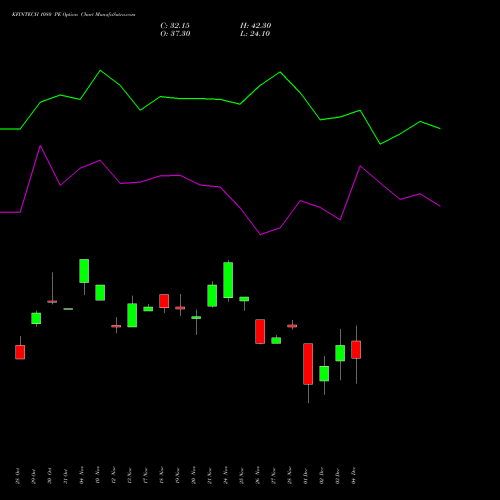Click the 17 Nov date label
The width and height of the screenshot is (500, 500).
coord(146,475)
